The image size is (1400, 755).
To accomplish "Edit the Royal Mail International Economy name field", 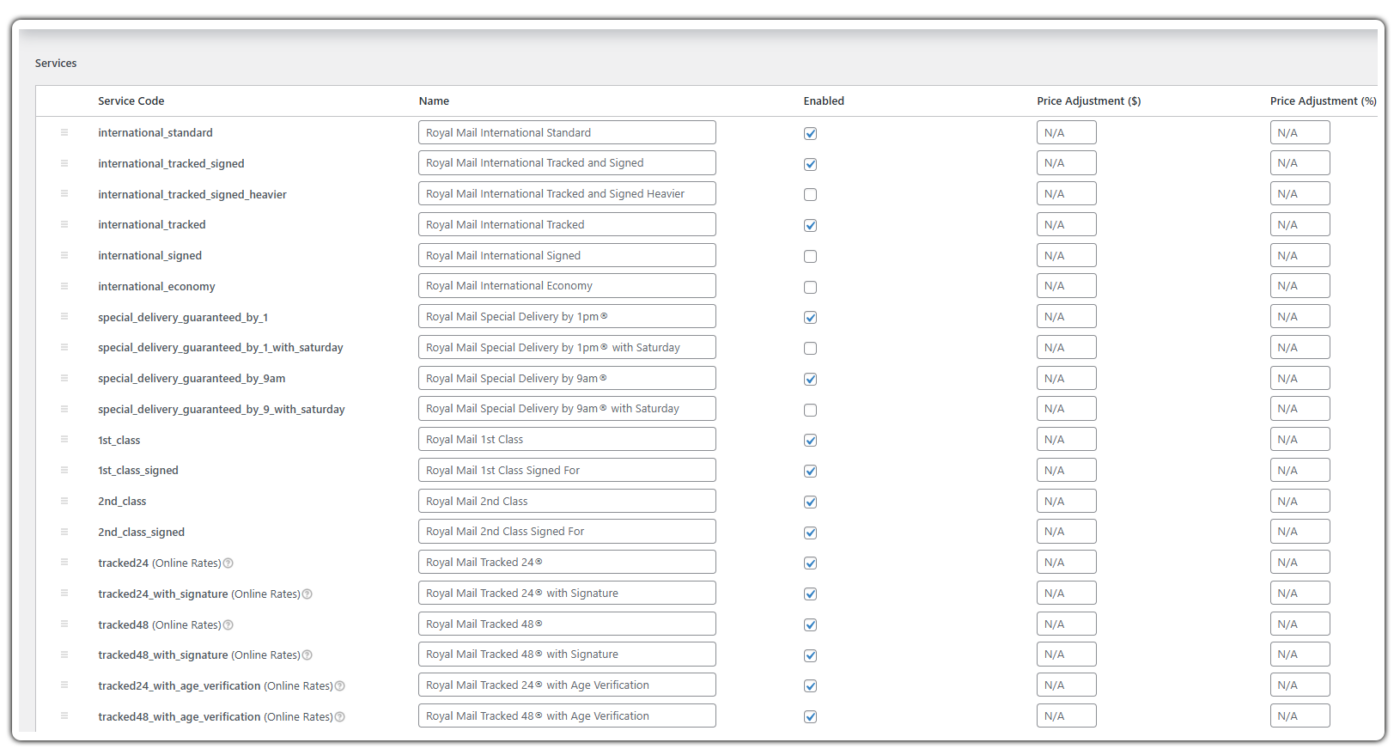I will pyautogui.click(x=567, y=286).
